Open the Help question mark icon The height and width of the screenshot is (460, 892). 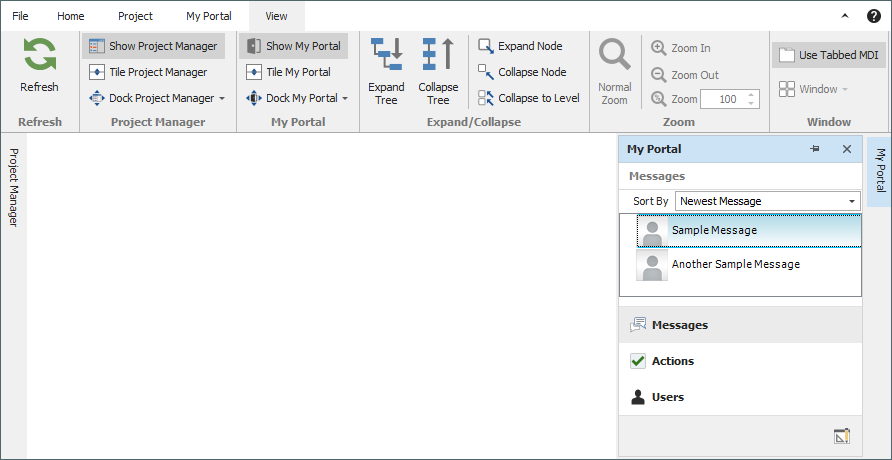click(873, 16)
